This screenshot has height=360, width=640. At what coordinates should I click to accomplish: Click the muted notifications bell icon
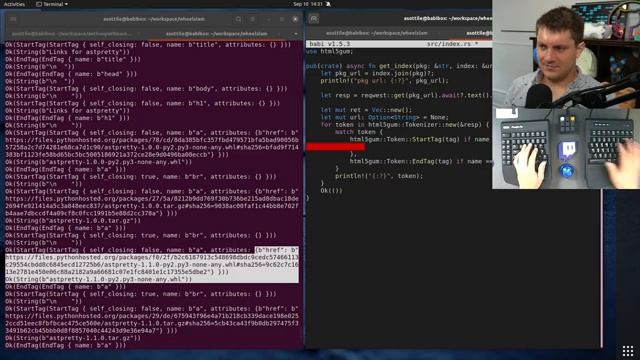tap(328, 4)
